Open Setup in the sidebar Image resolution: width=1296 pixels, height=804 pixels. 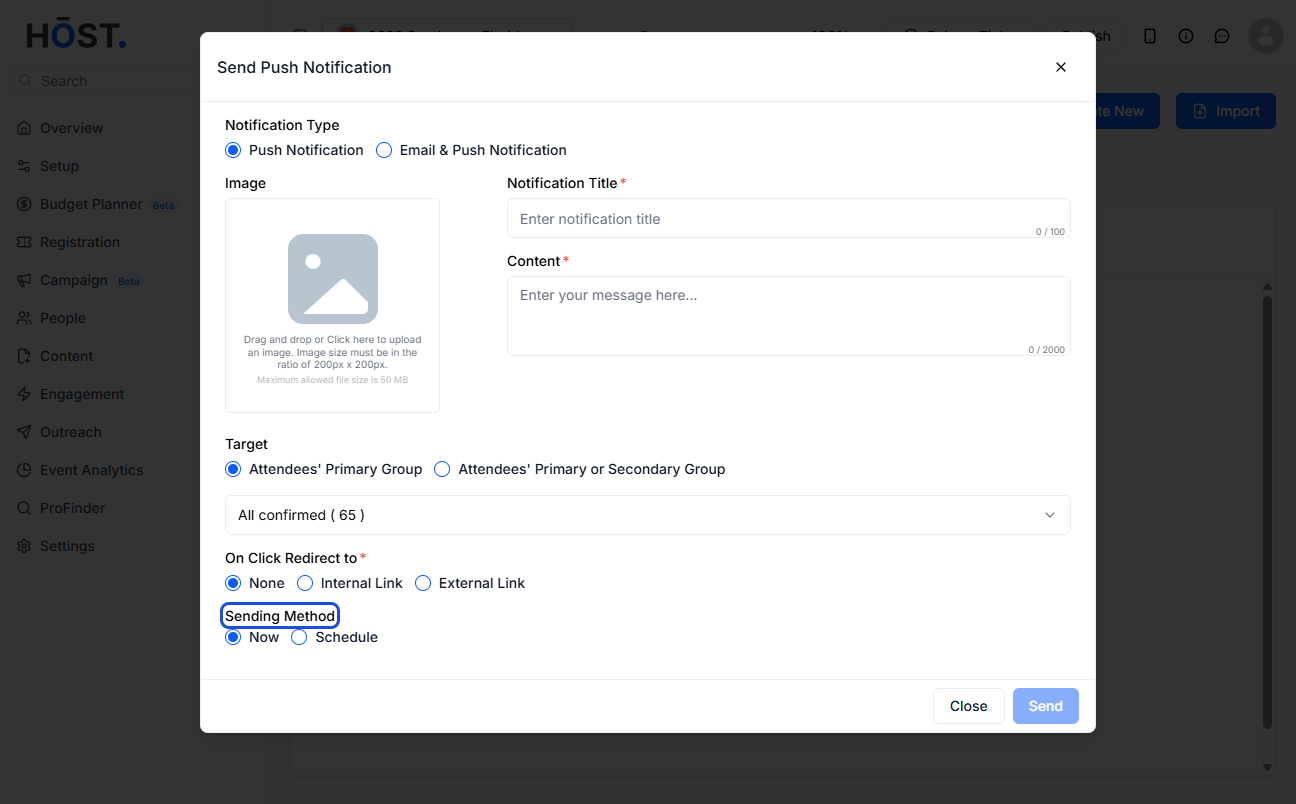[59, 166]
